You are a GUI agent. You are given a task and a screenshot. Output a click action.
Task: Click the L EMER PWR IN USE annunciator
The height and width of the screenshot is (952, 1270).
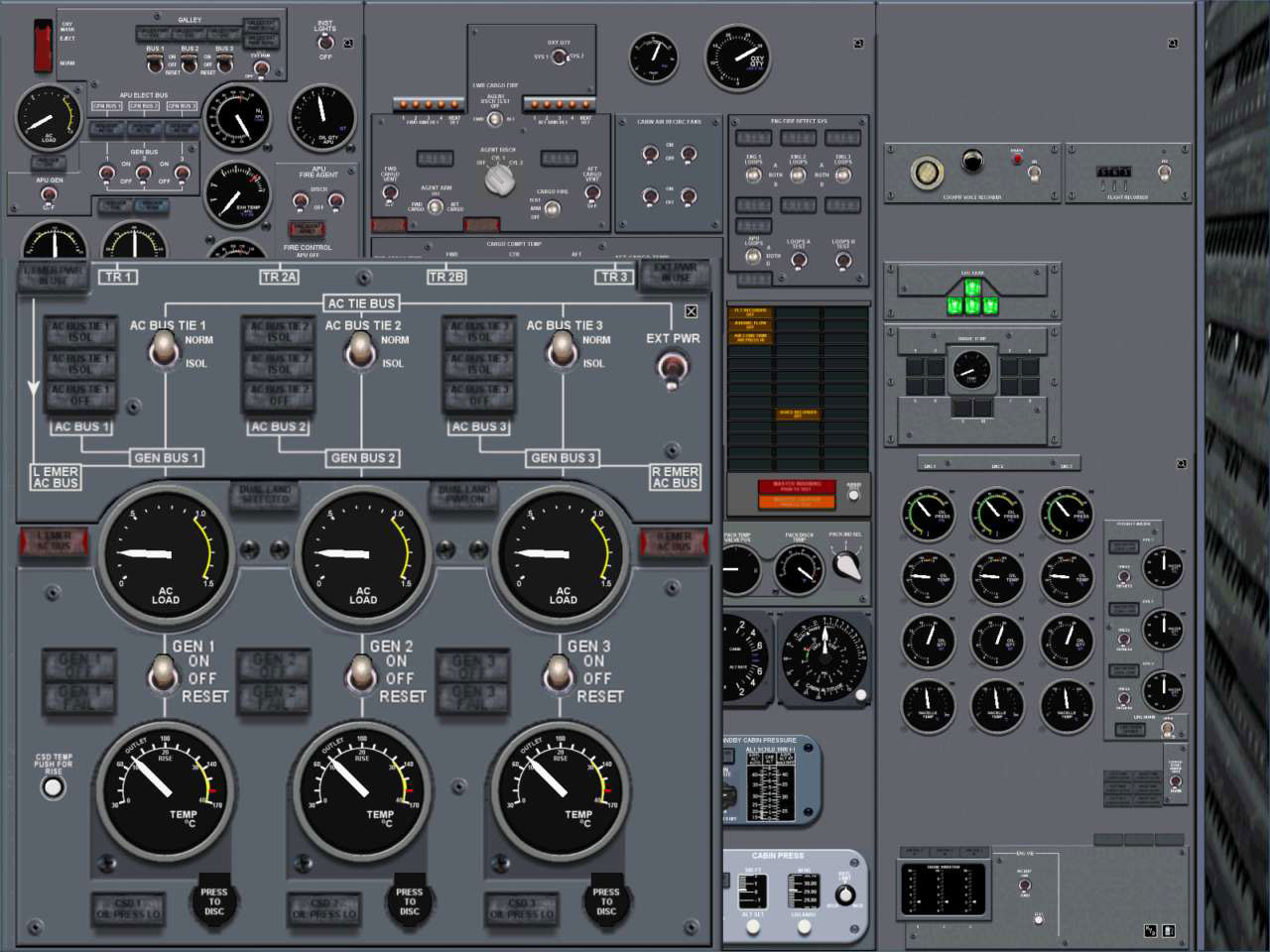pyautogui.click(x=54, y=276)
